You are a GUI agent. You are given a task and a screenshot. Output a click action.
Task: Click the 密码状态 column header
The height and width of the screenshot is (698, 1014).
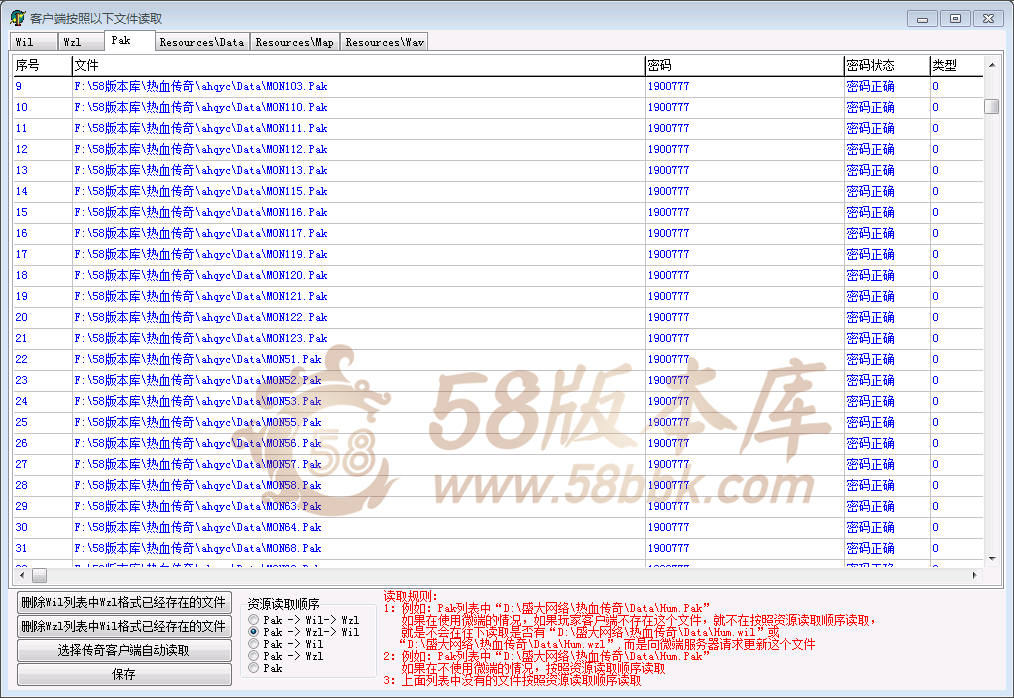pyautogui.click(x=887, y=65)
